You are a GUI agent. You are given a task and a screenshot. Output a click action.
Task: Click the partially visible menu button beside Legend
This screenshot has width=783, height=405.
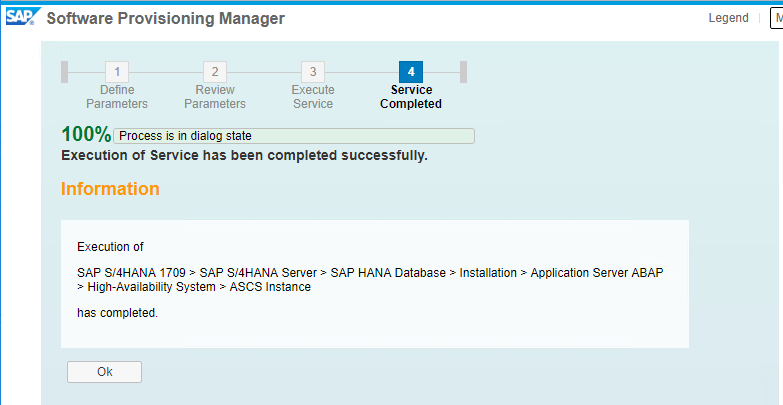point(777,19)
